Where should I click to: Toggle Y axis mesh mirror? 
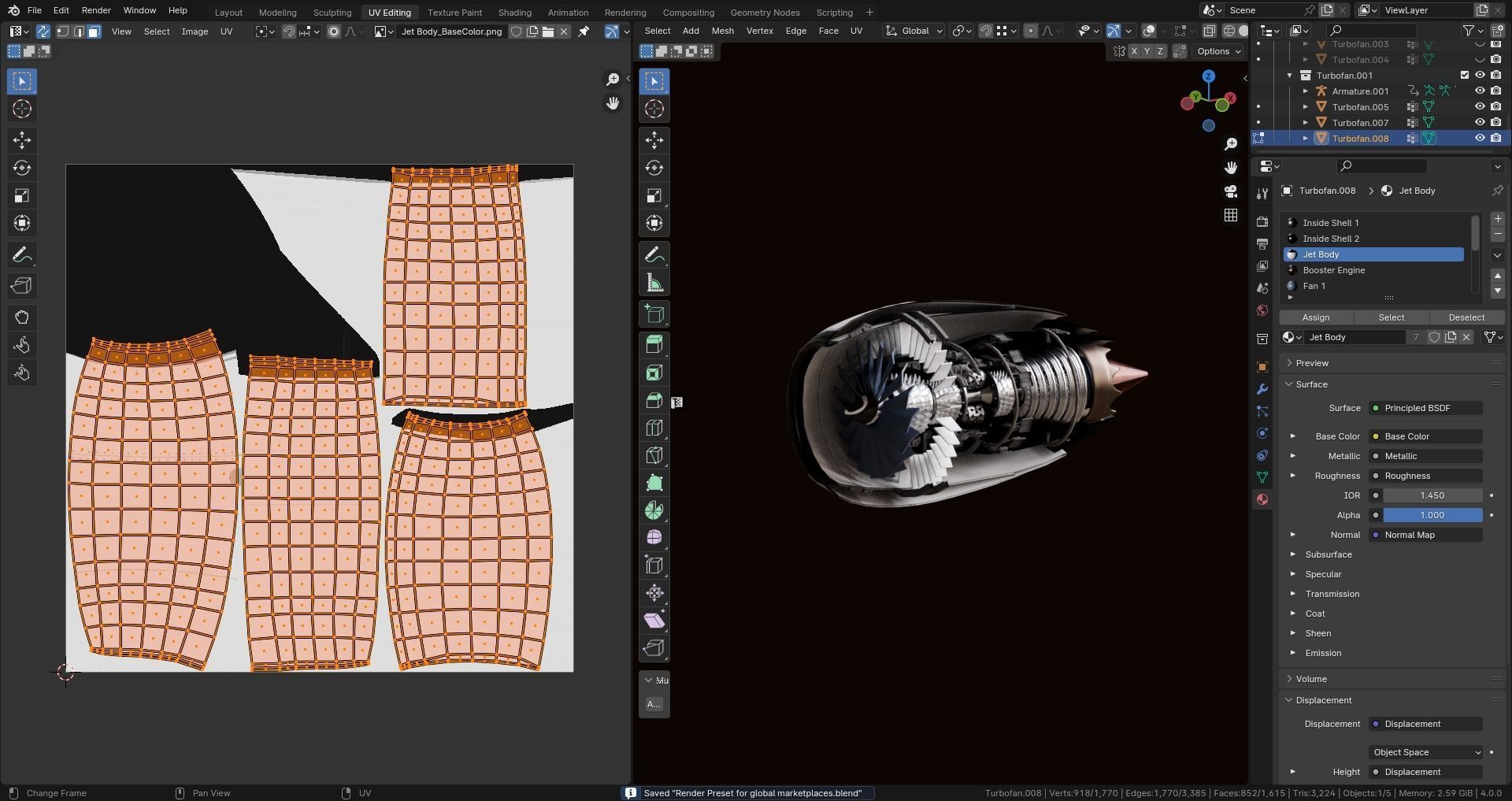pyautogui.click(x=1147, y=51)
